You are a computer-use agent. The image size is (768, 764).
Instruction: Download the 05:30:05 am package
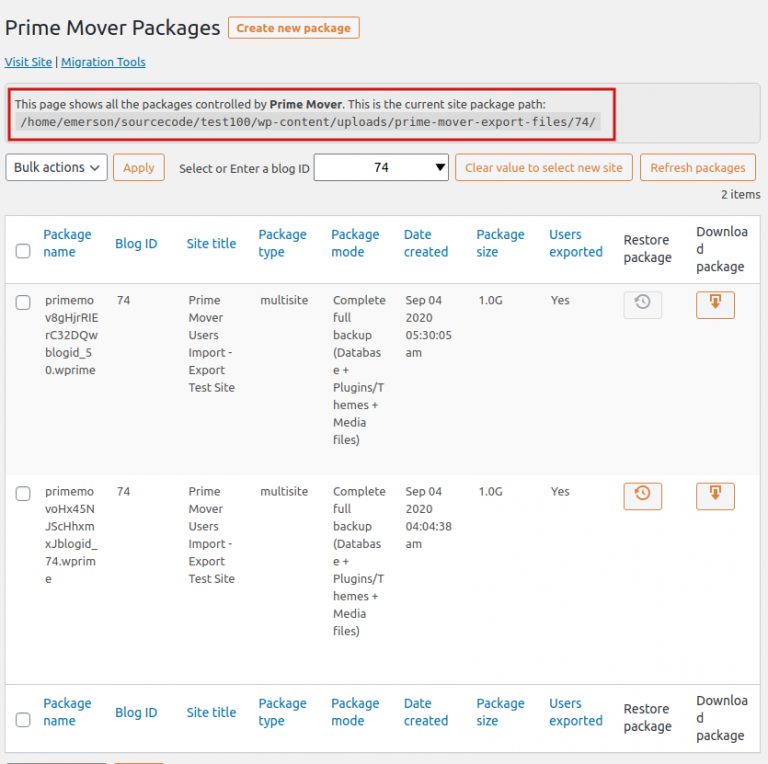tap(715, 305)
